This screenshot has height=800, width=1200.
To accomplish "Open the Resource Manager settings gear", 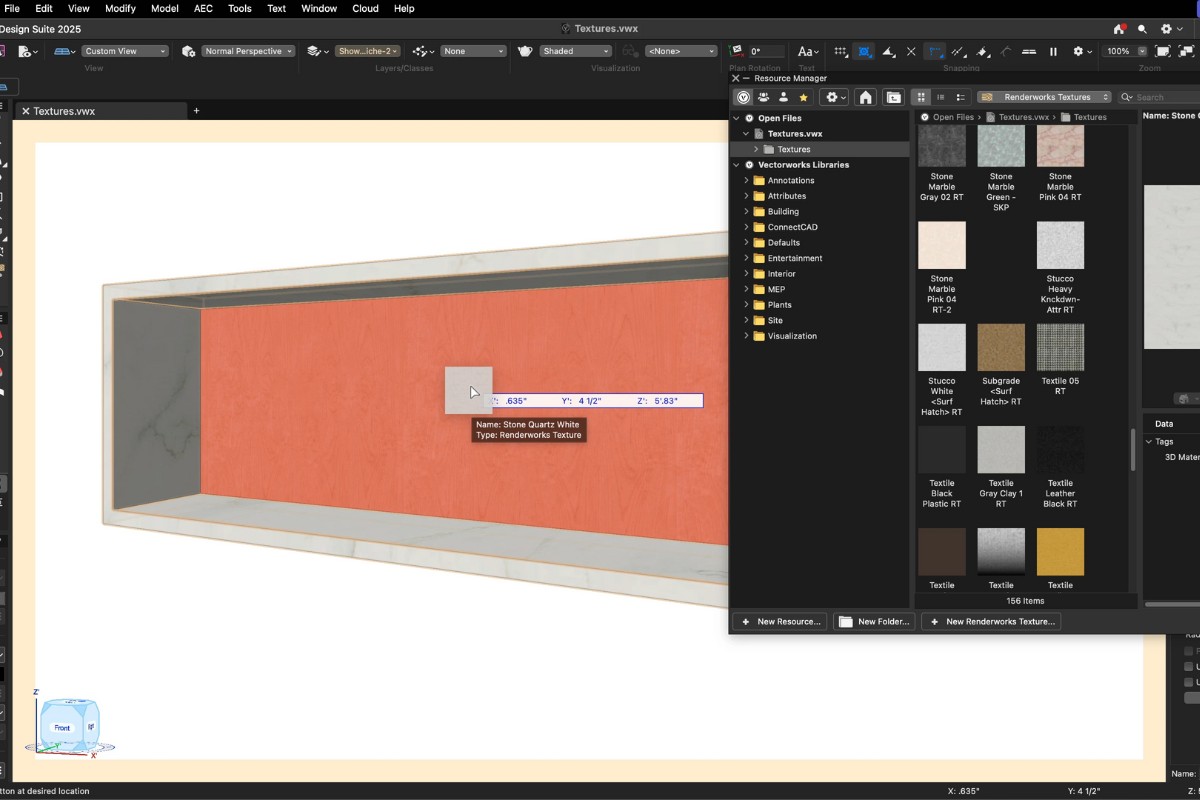I will 832,96.
